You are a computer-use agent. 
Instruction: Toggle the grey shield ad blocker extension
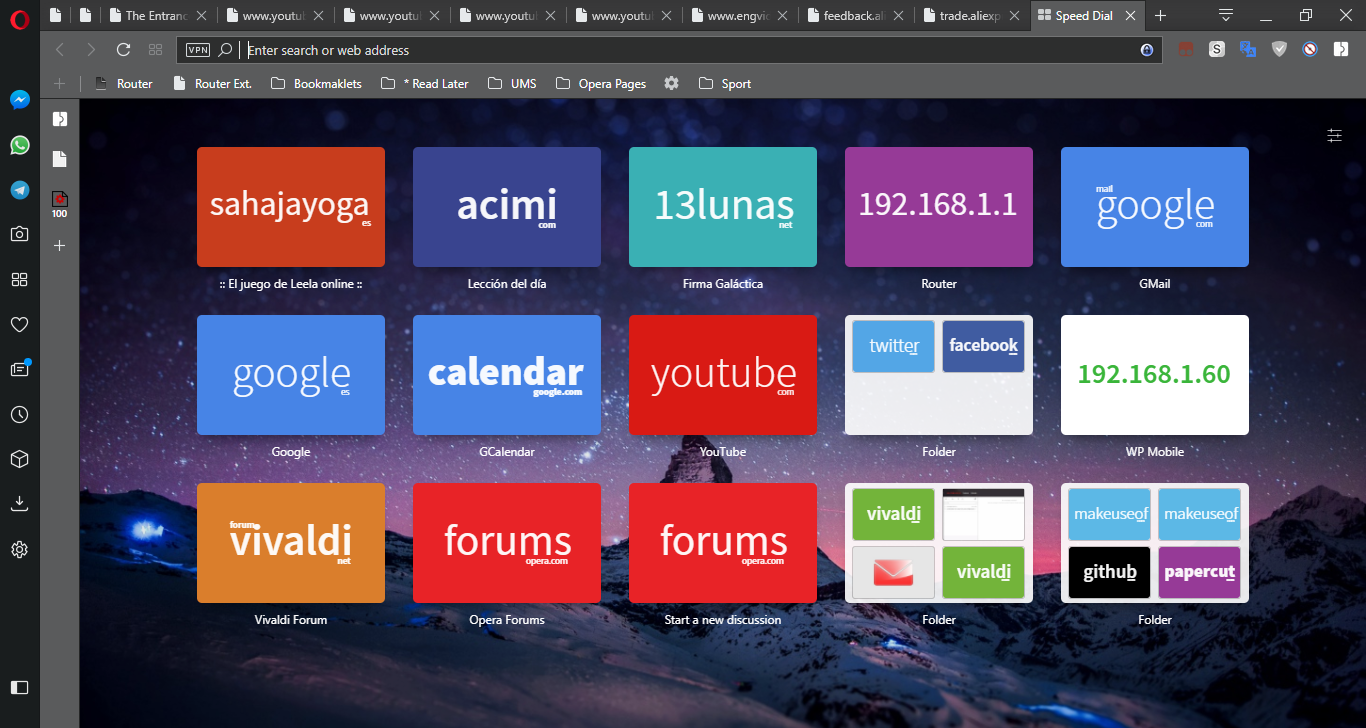click(x=1279, y=49)
